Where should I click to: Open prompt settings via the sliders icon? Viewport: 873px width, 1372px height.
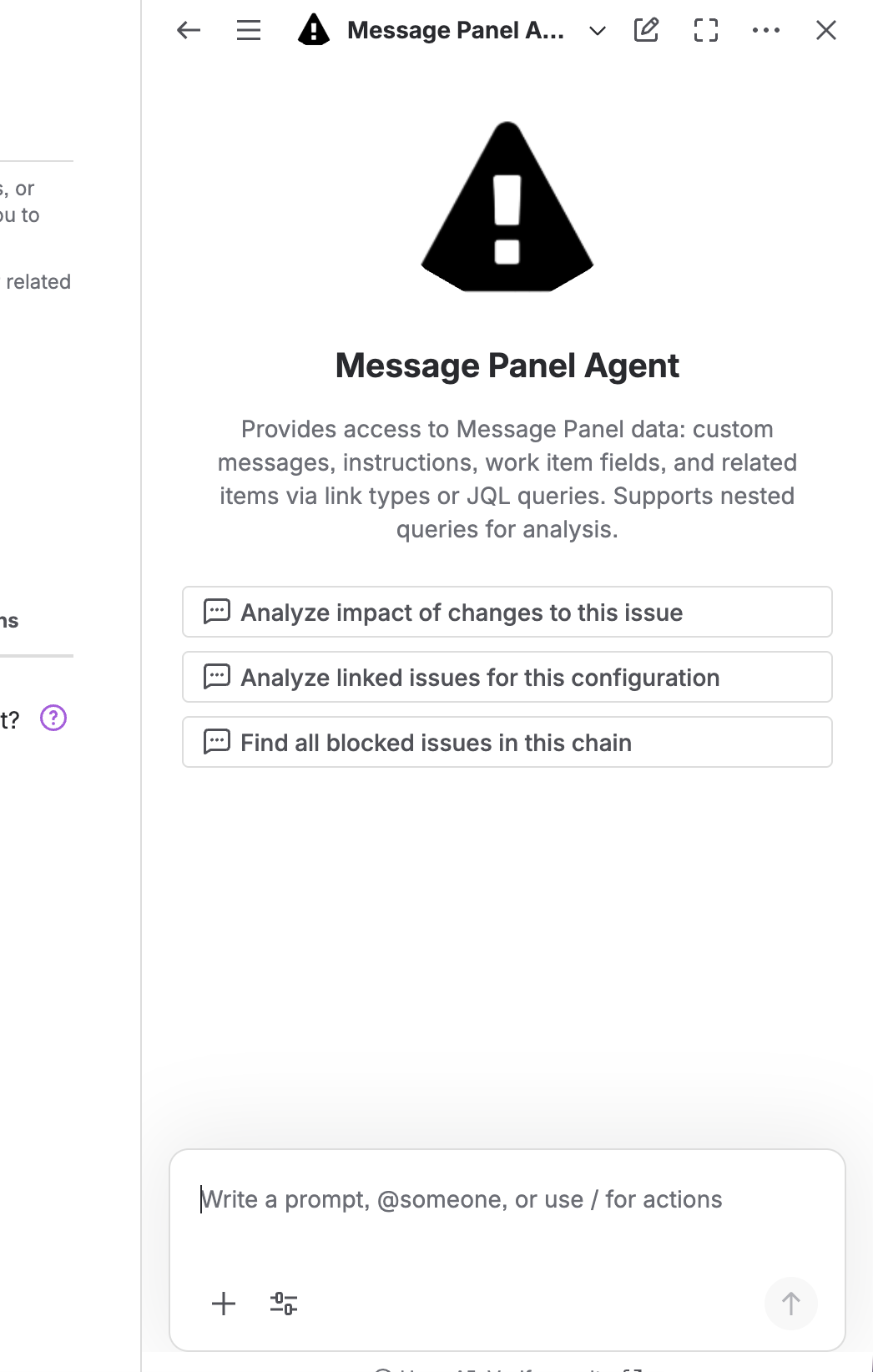coord(282,1303)
